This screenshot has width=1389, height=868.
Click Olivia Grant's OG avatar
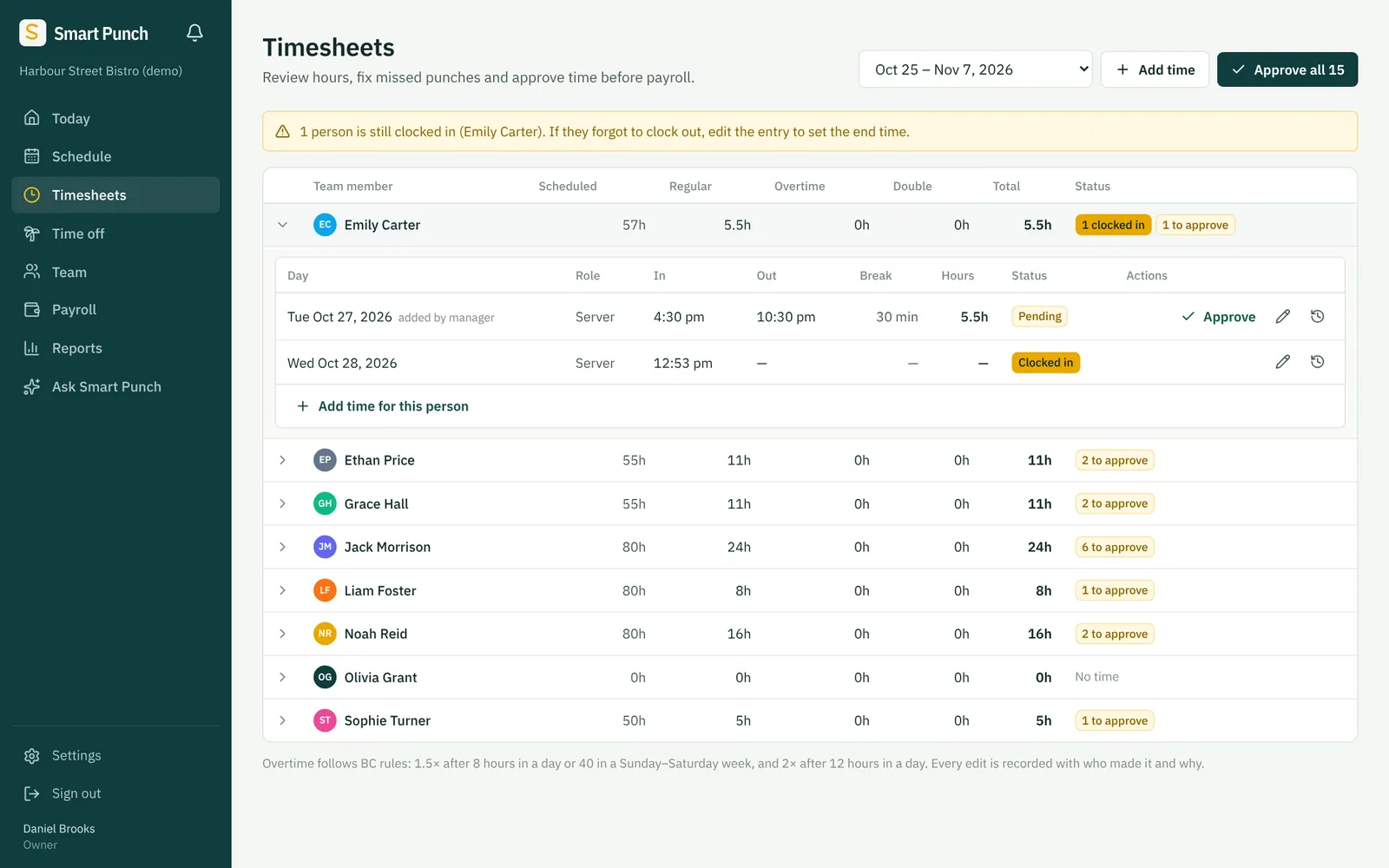[x=325, y=677]
